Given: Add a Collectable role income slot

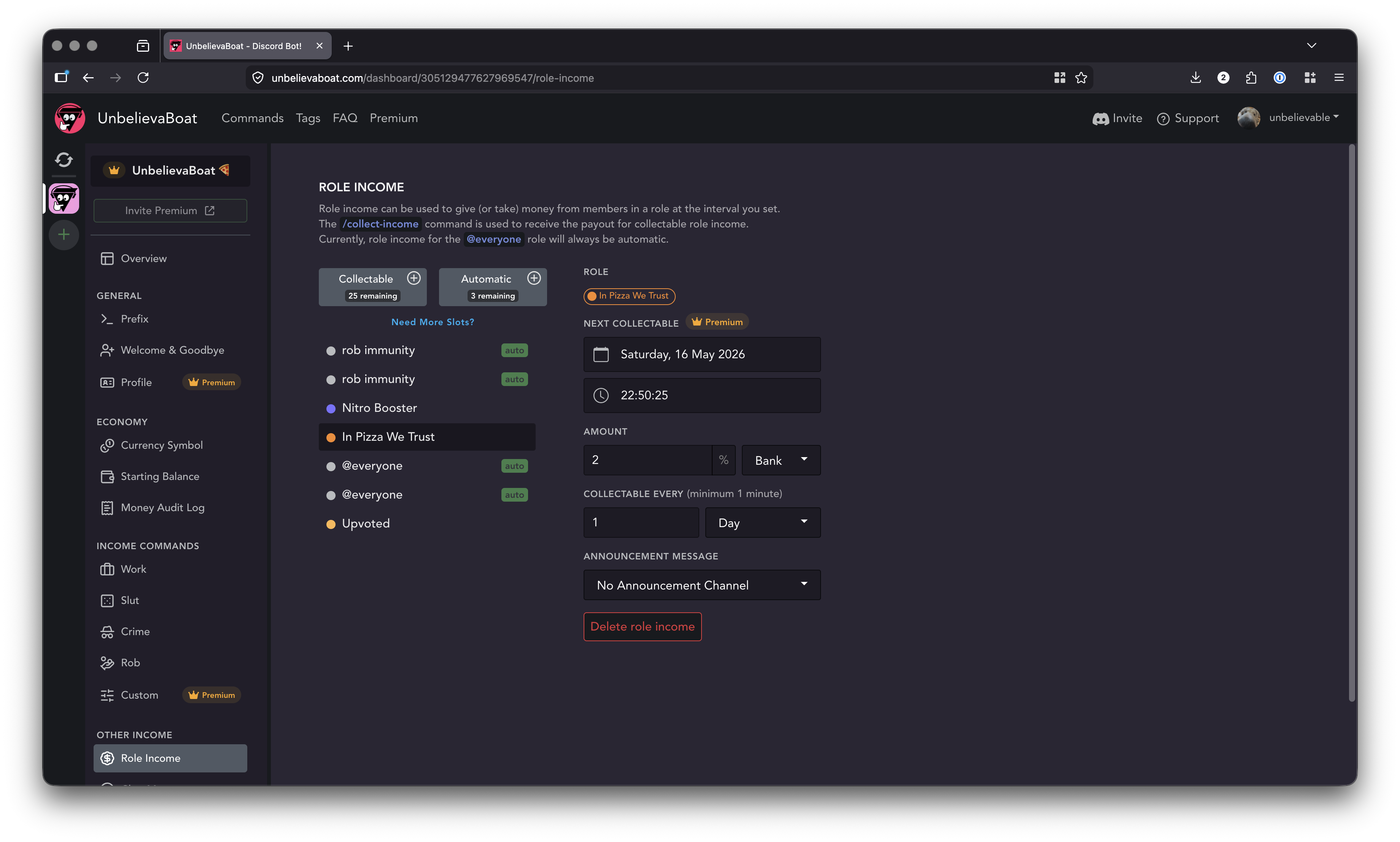Looking at the screenshot, I should 414,278.
